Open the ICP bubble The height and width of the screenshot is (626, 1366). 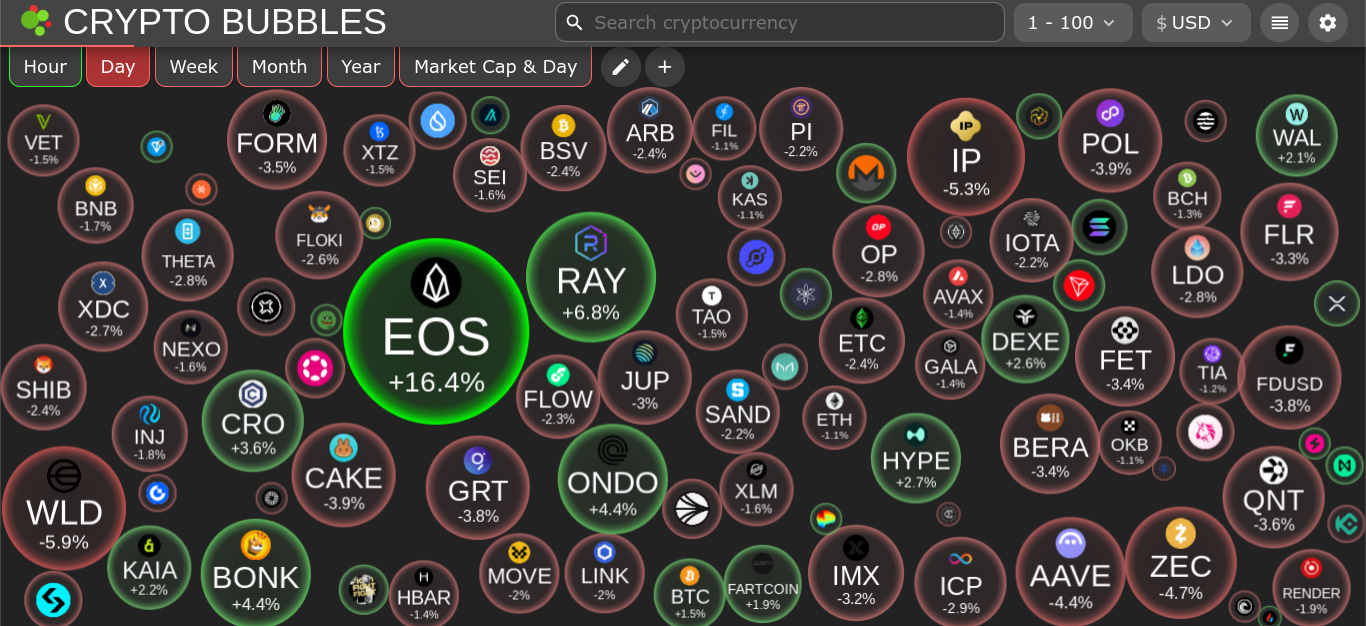pos(961,582)
